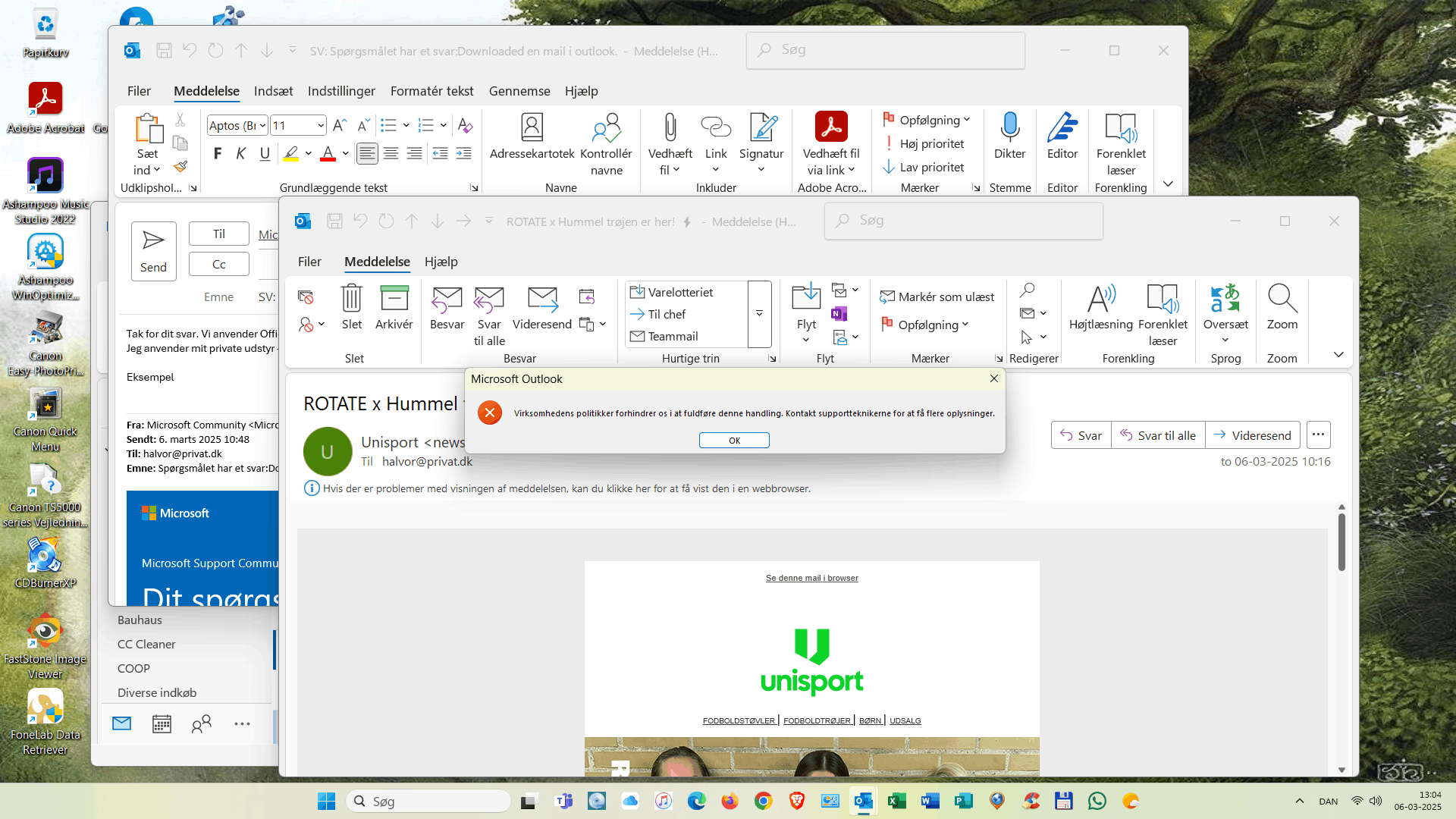The height and width of the screenshot is (819, 1456).
Task: Click the Dikter microphone icon
Action: [x=1009, y=129]
